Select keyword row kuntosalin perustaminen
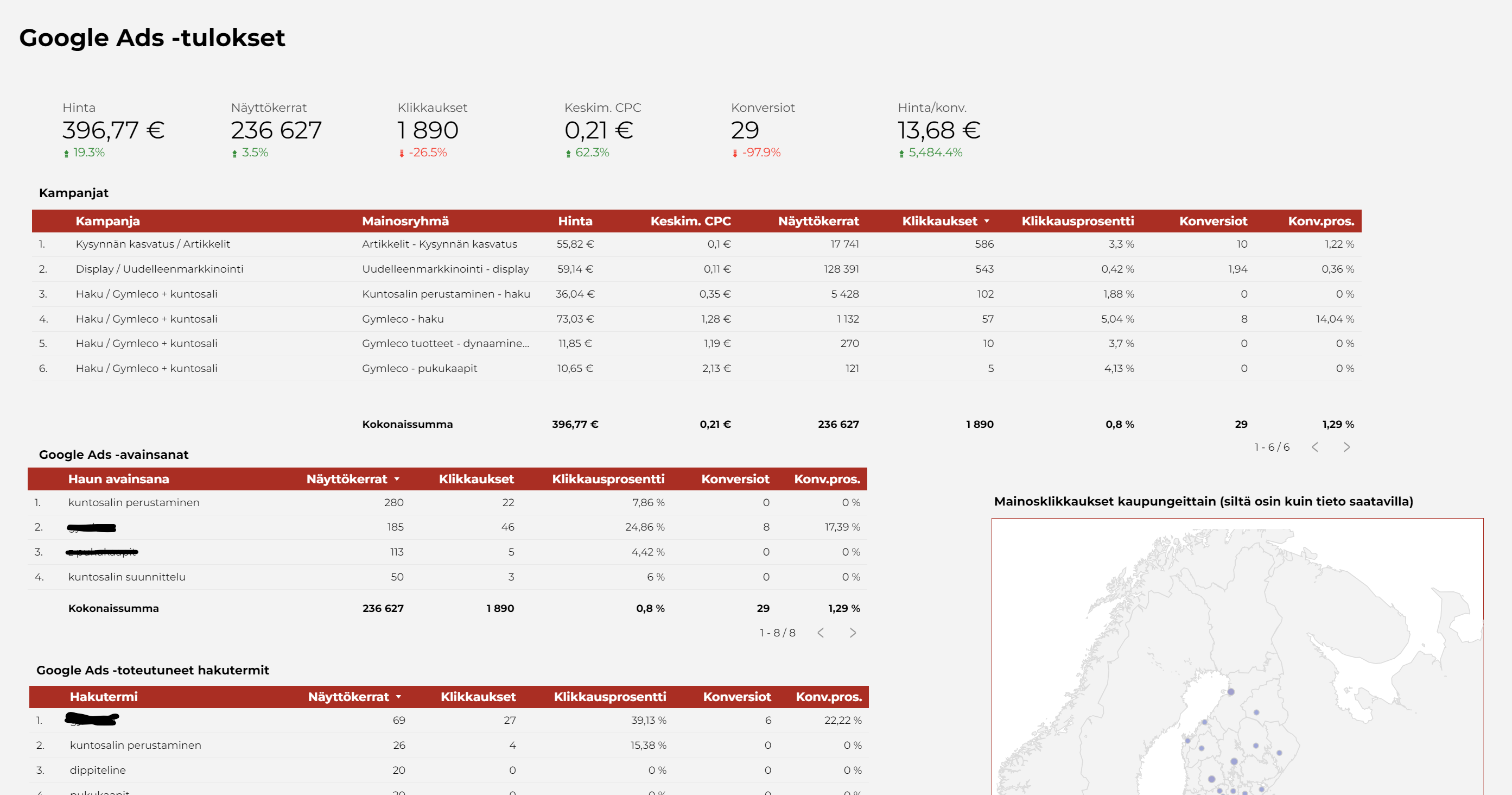Image resolution: width=1512 pixels, height=795 pixels. click(134, 503)
